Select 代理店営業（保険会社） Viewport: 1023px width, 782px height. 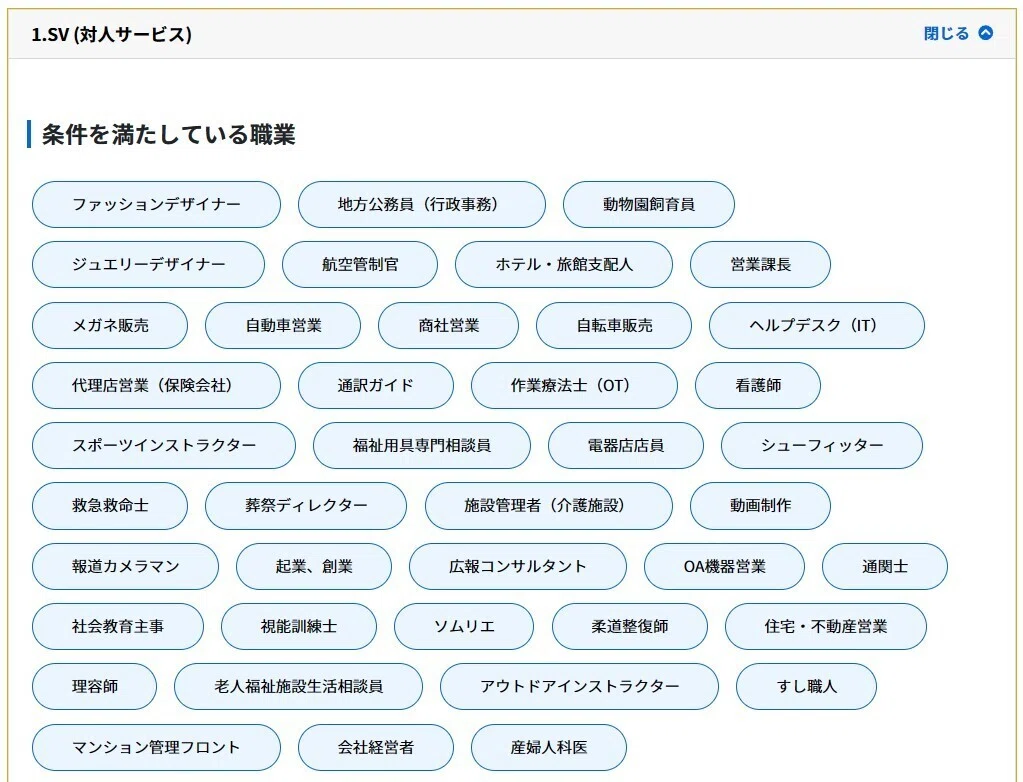point(157,385)
